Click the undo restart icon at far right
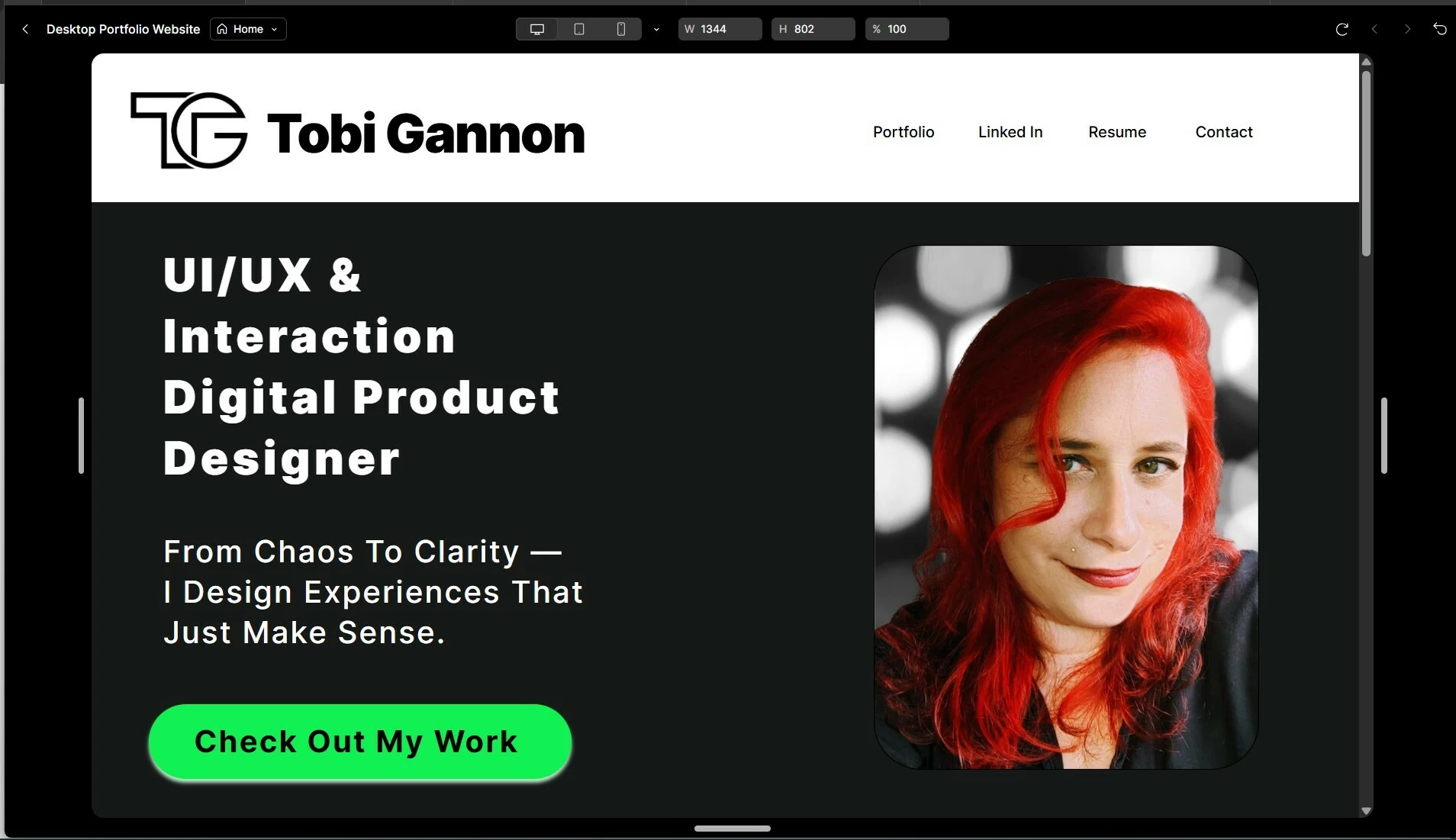Image resolution: width=1456 pixels, height=840 pixels. click(1440, 29)
